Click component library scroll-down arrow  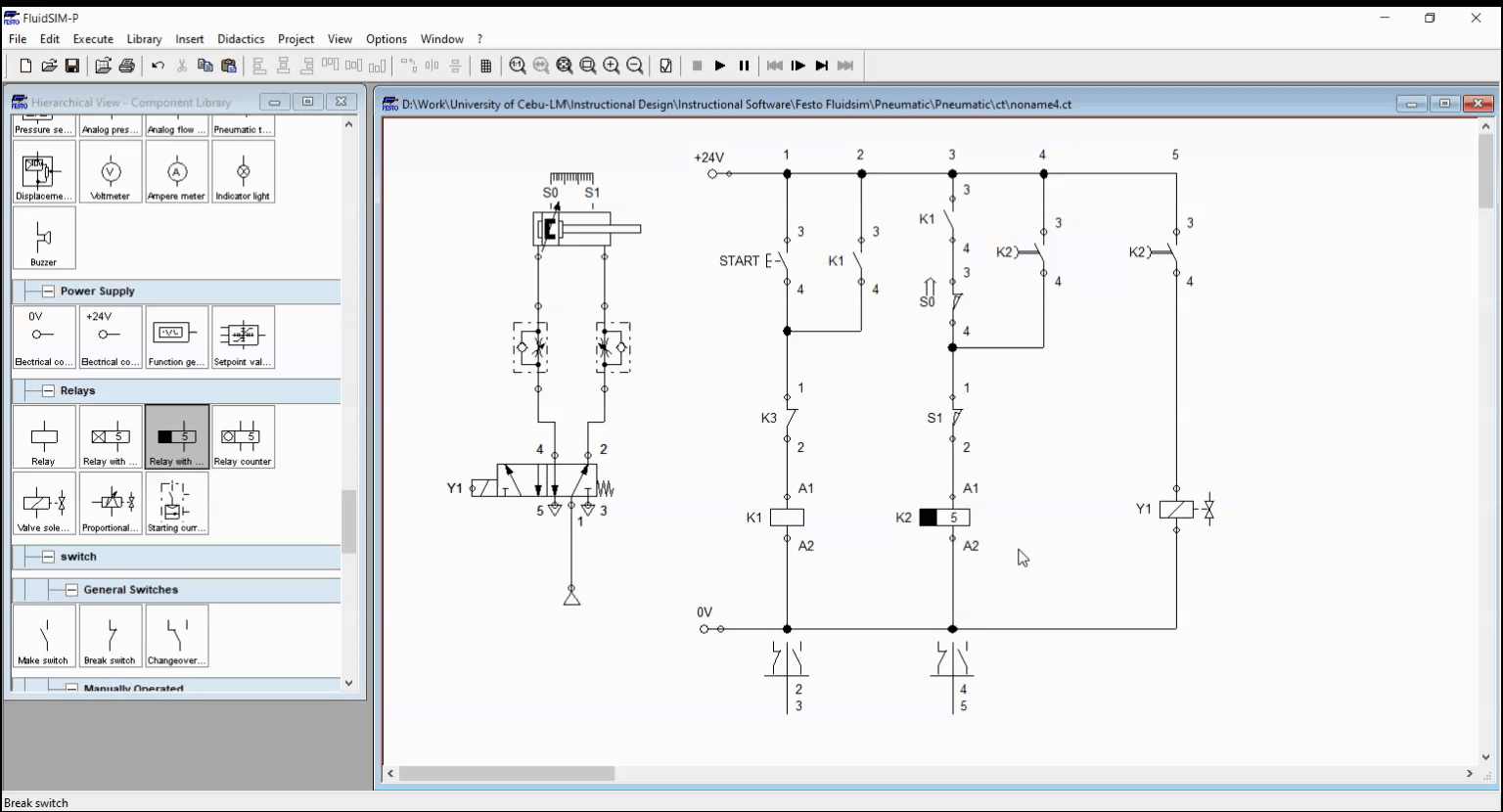[x=348, y=684]
